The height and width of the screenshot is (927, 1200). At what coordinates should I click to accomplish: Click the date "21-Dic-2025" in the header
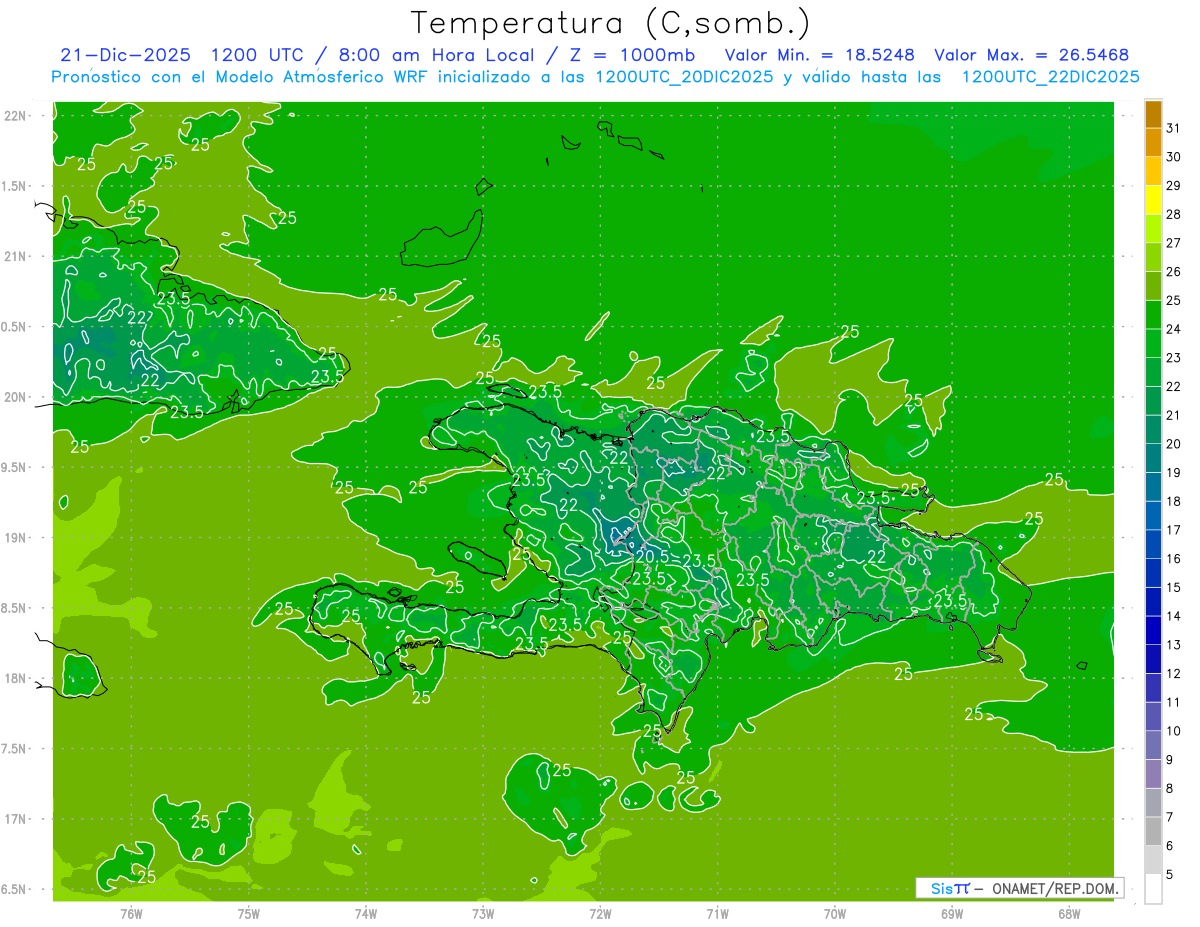pyautogui.click(x=126, y=55)
